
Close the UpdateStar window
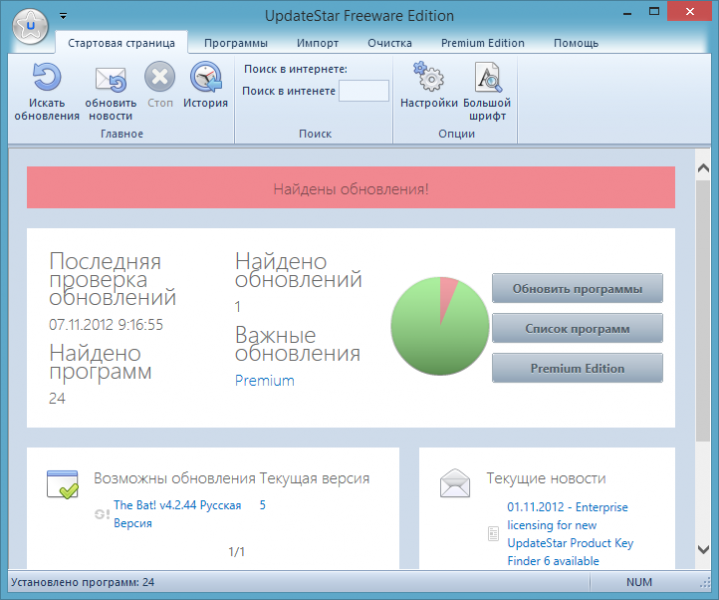(689, 12)
